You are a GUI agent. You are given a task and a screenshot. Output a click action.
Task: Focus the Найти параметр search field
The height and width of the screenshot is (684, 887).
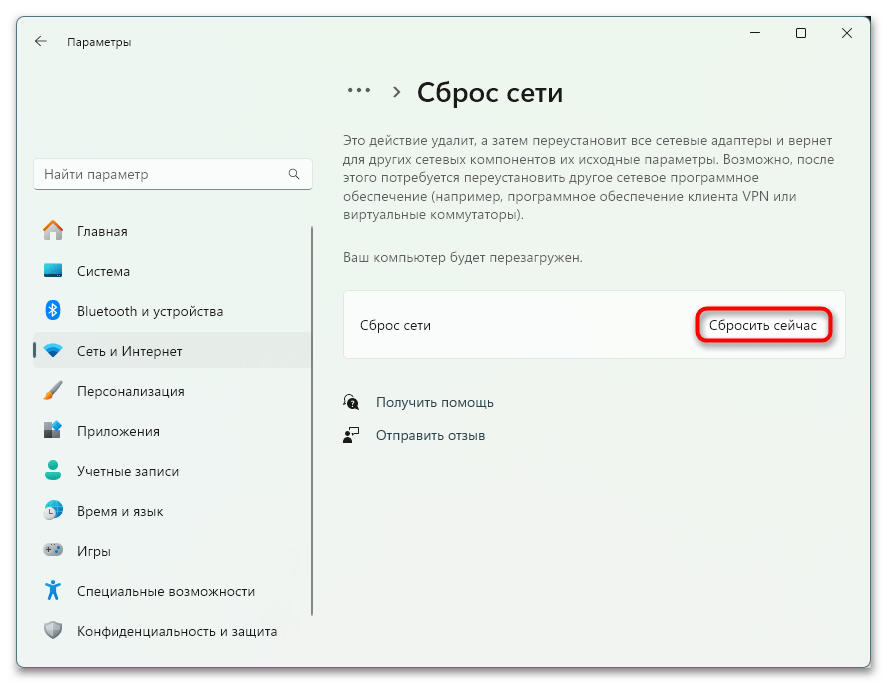[x=173, y=174]
